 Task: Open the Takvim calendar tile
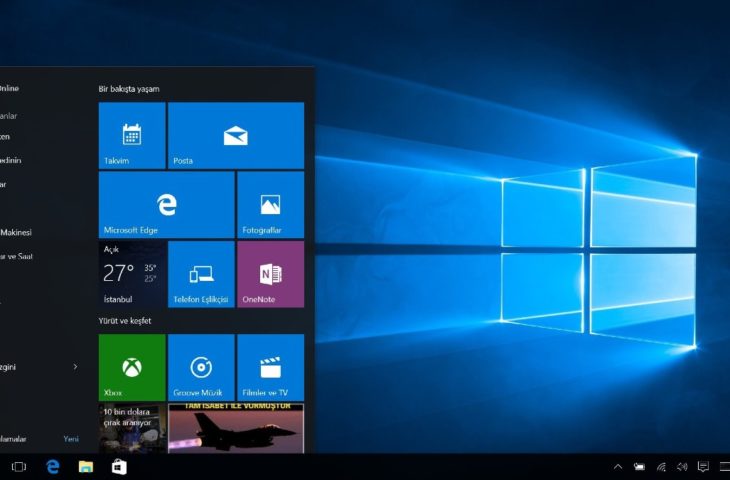click(132, 135)
